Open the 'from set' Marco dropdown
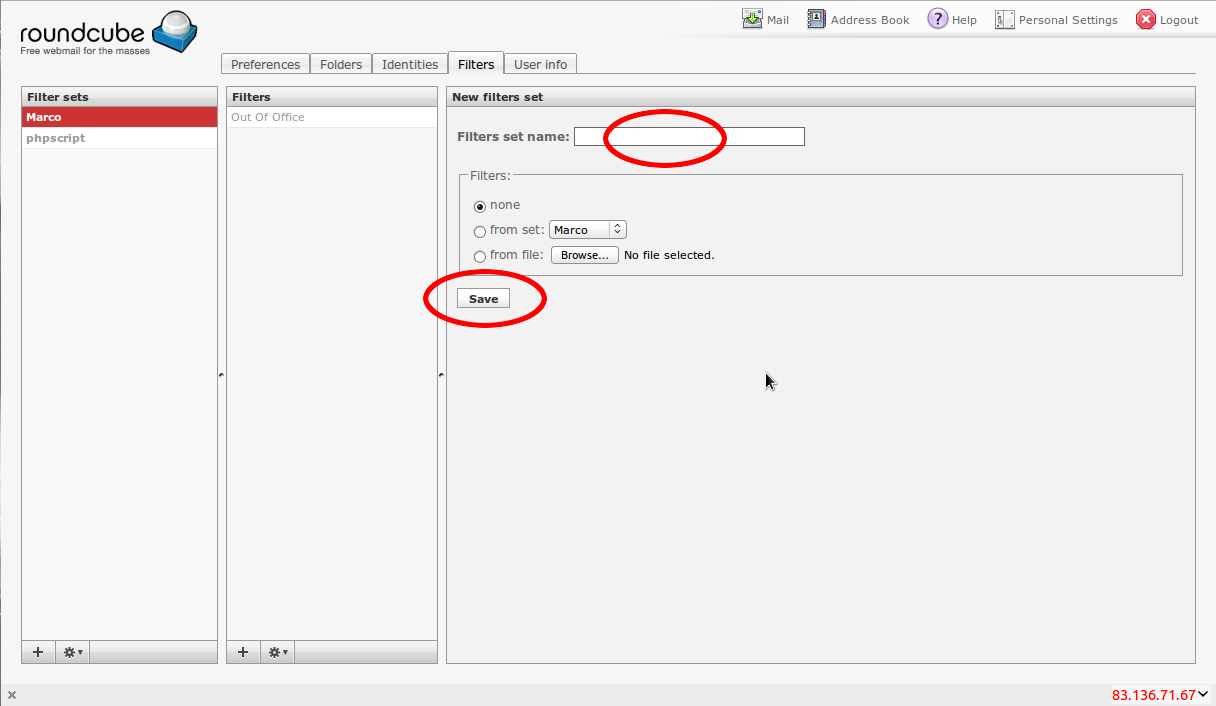 click(587, 230)
